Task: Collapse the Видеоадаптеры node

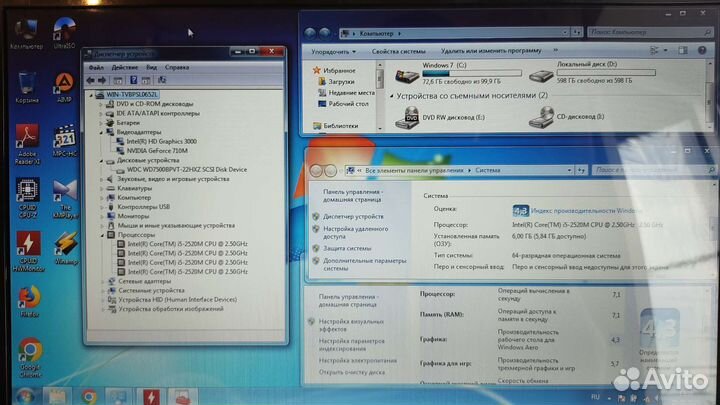Action: 101,132
